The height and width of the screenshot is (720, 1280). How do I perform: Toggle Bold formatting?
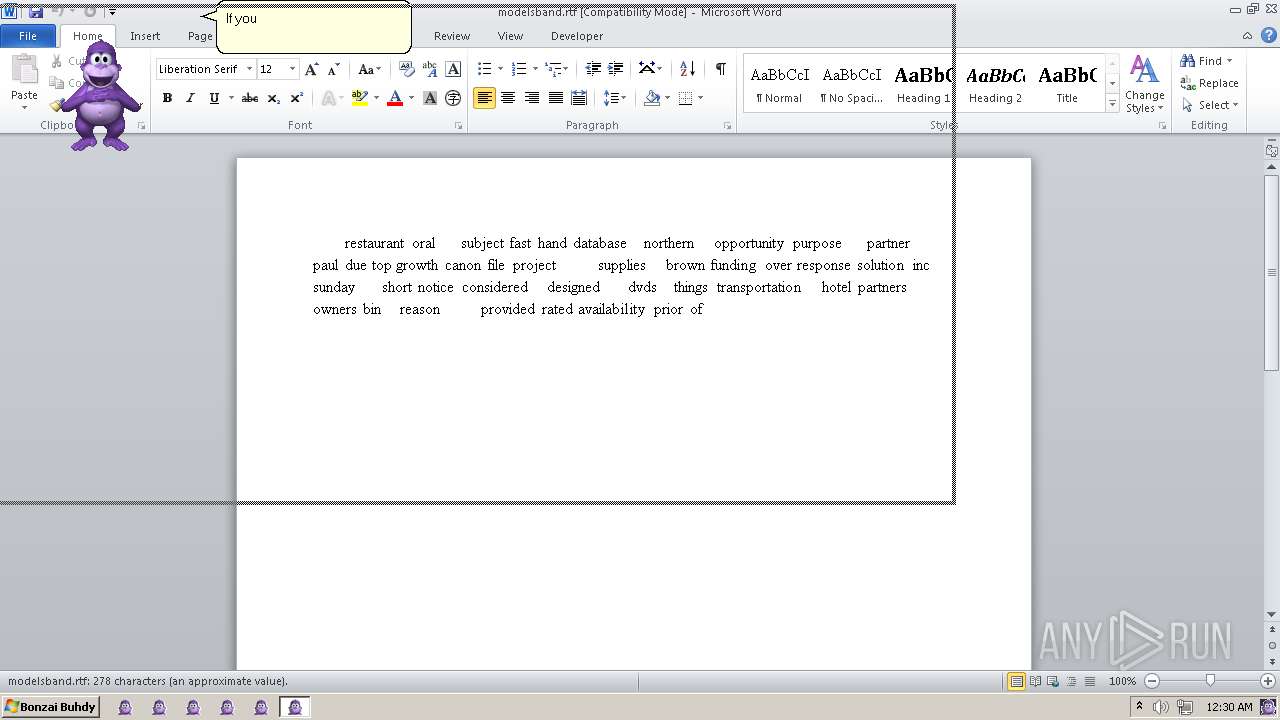[x=167, y=98]
